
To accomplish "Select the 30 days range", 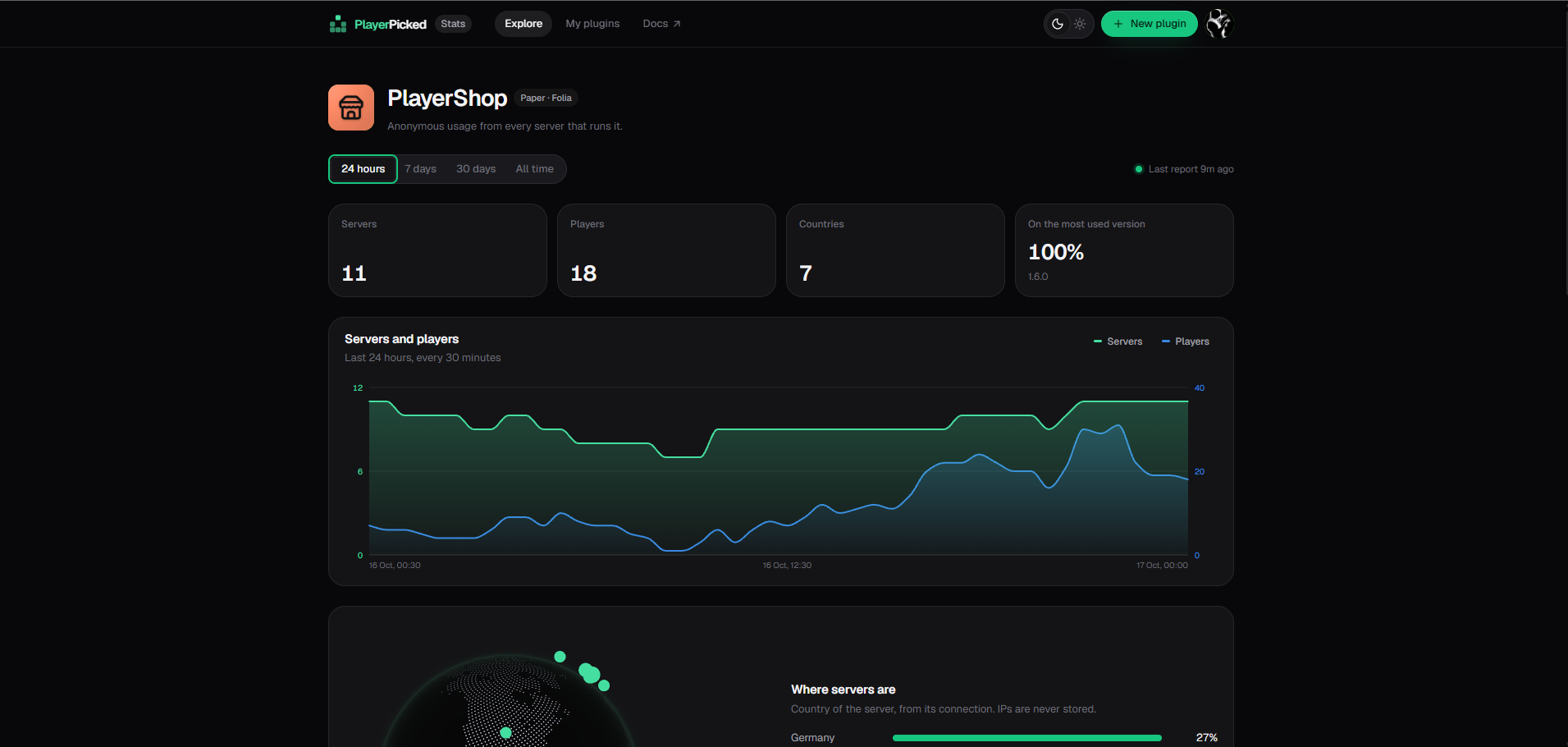I will click(x=476, y=169).
